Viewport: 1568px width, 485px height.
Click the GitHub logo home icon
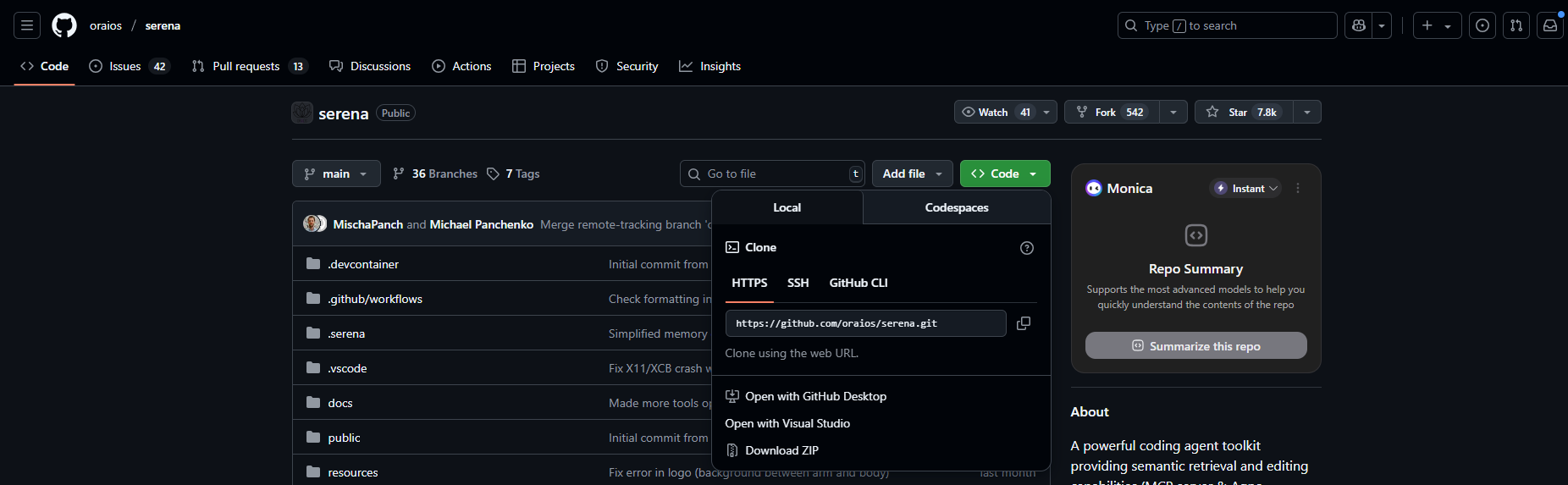click(64, 25)
